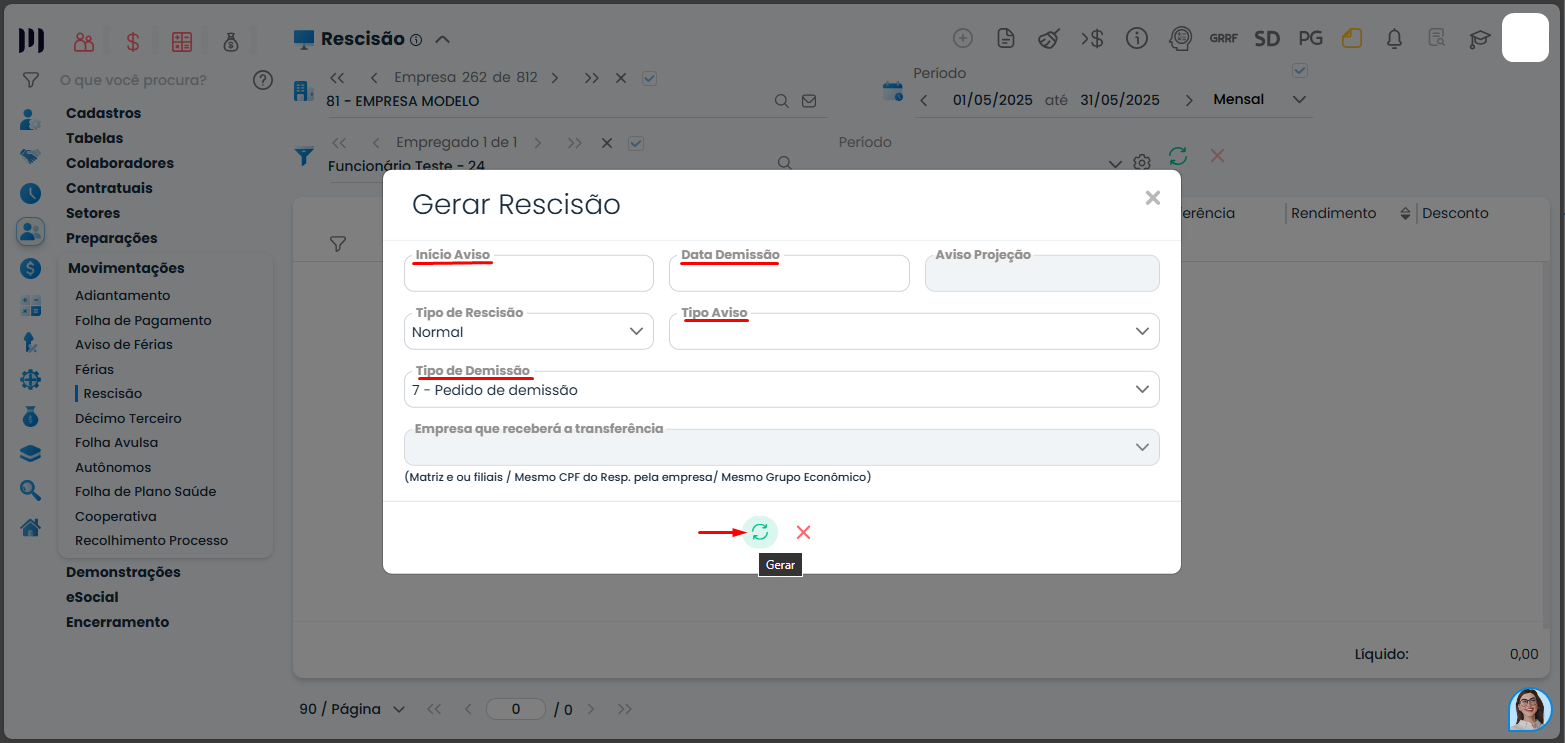Click the PG toolbar icon
1565x743 pixels.
(1310, 39)
